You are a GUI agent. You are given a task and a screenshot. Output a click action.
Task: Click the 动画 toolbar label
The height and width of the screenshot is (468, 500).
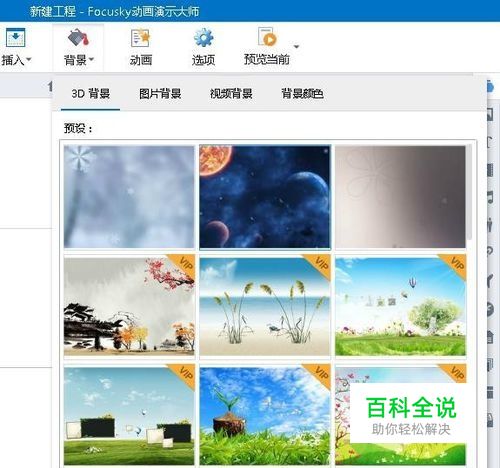point(141,60)
